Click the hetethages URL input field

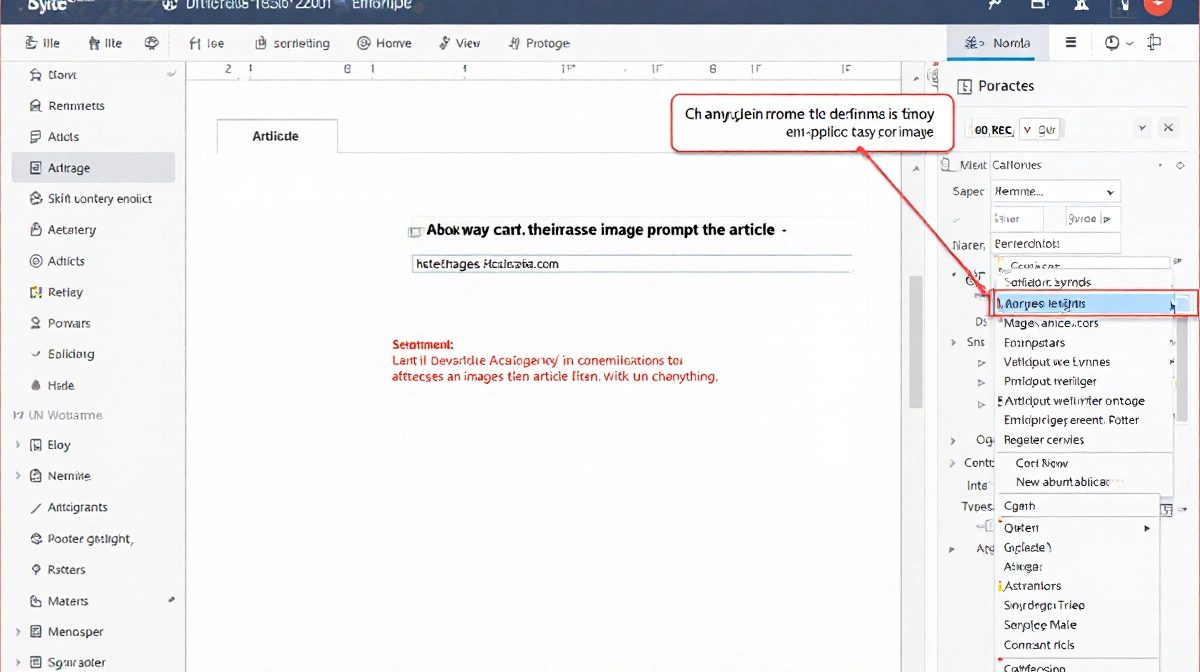point(630,263)
